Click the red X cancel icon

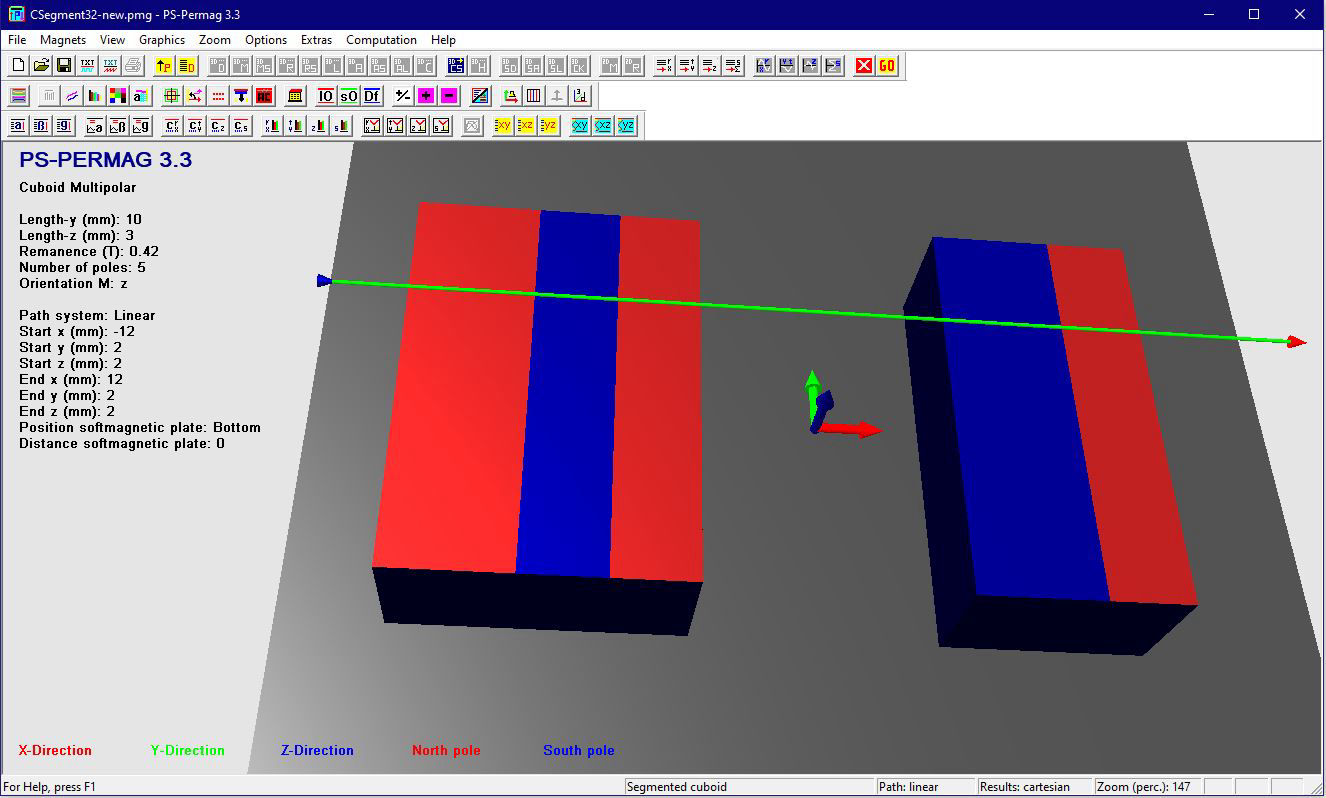pos(864,66)
